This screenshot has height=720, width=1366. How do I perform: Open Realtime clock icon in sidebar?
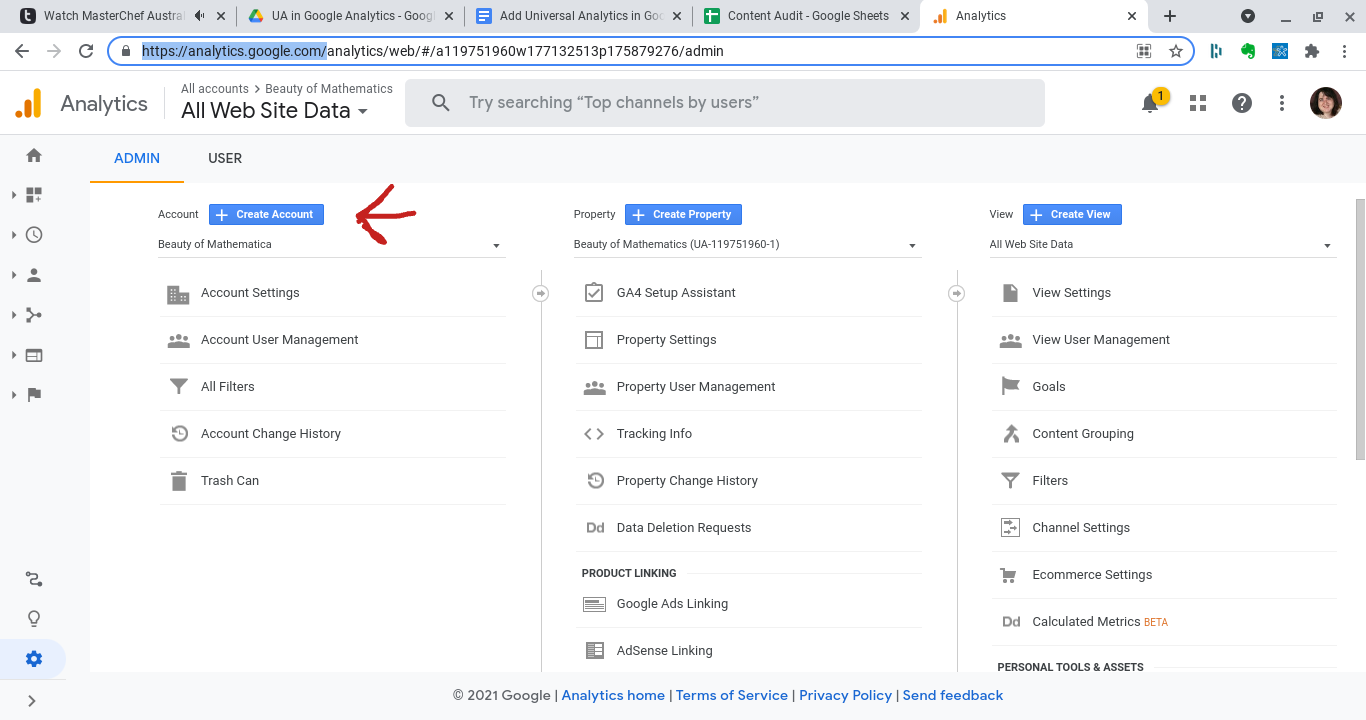pos(34,235)
